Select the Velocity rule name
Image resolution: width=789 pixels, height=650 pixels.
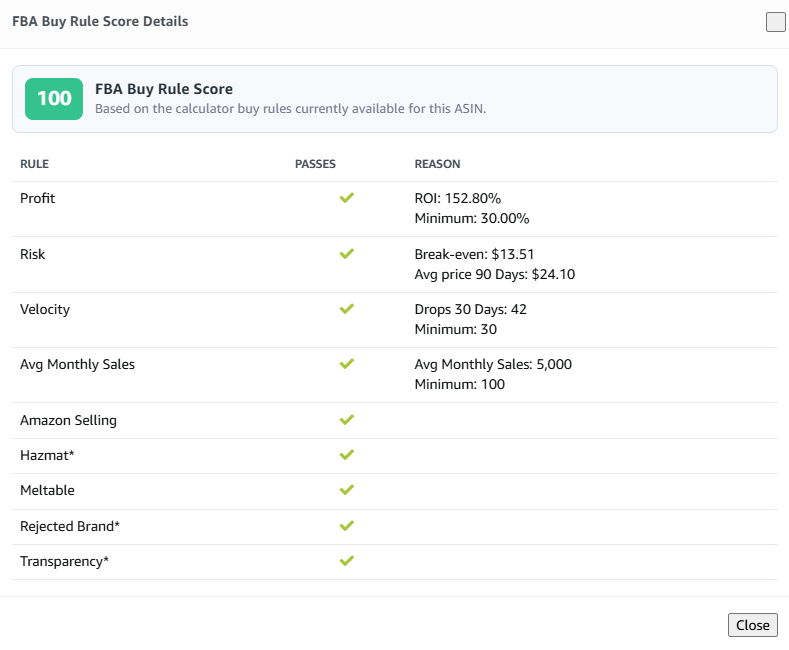[x=45, y=309]
